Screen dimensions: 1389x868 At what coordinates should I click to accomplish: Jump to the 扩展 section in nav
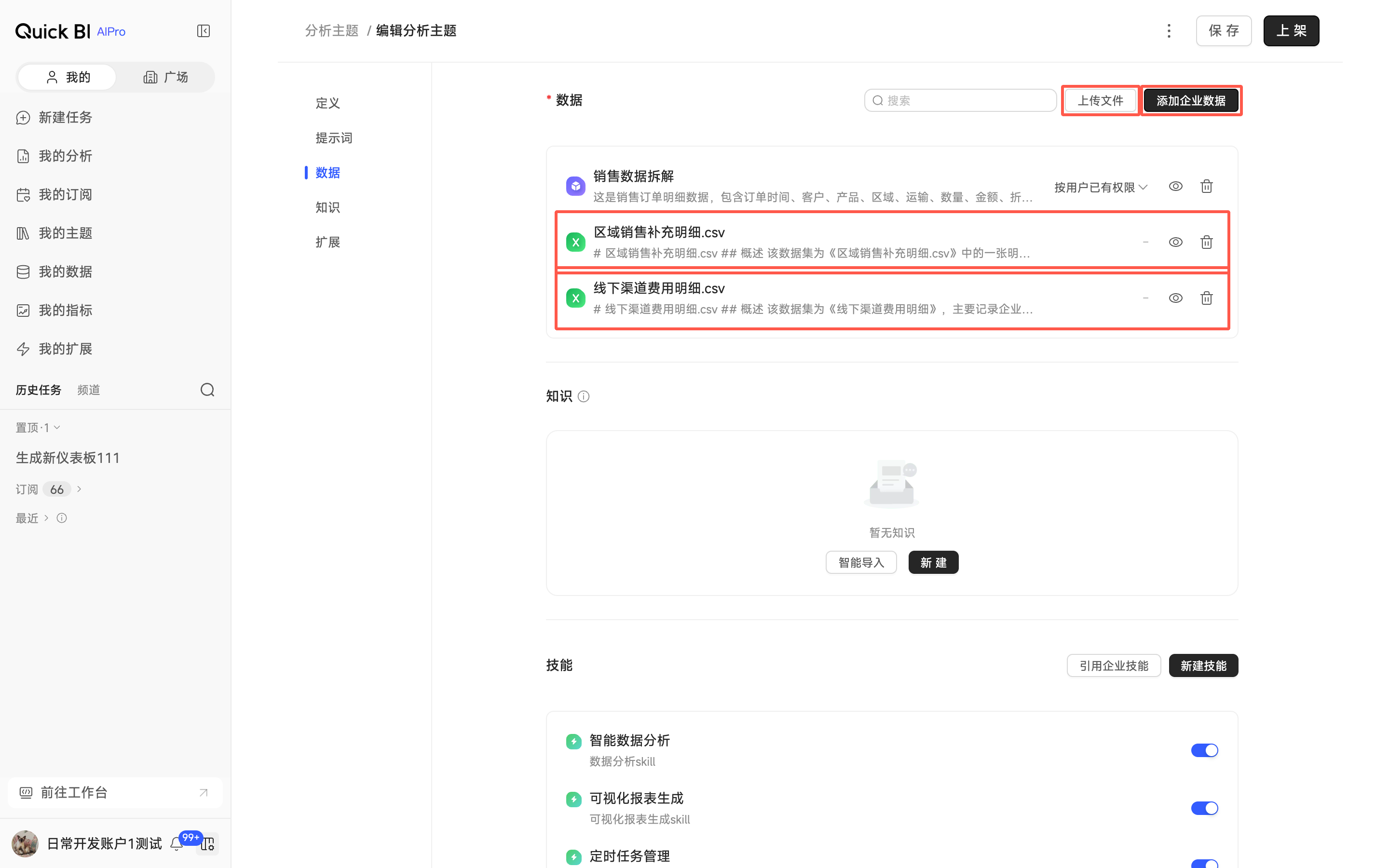[x=328, y=242]
